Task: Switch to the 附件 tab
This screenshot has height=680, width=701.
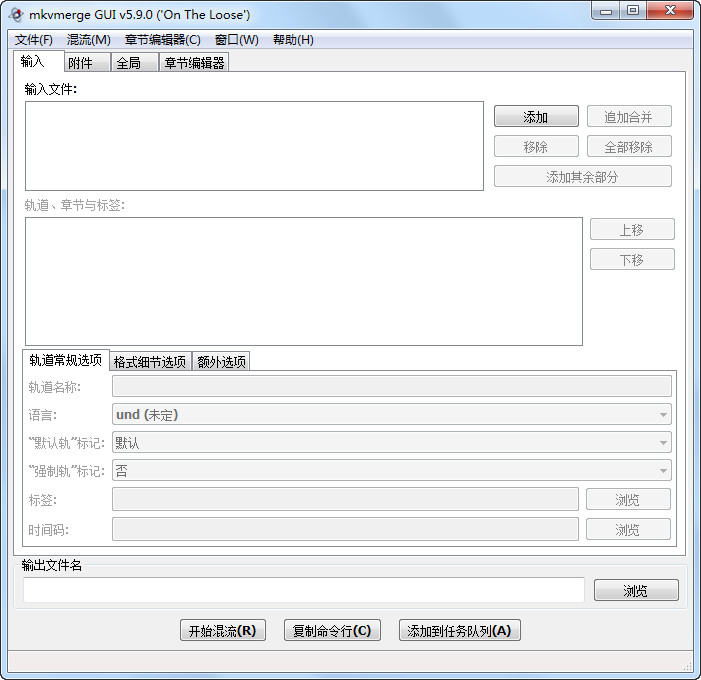Action: click(88, 63)
